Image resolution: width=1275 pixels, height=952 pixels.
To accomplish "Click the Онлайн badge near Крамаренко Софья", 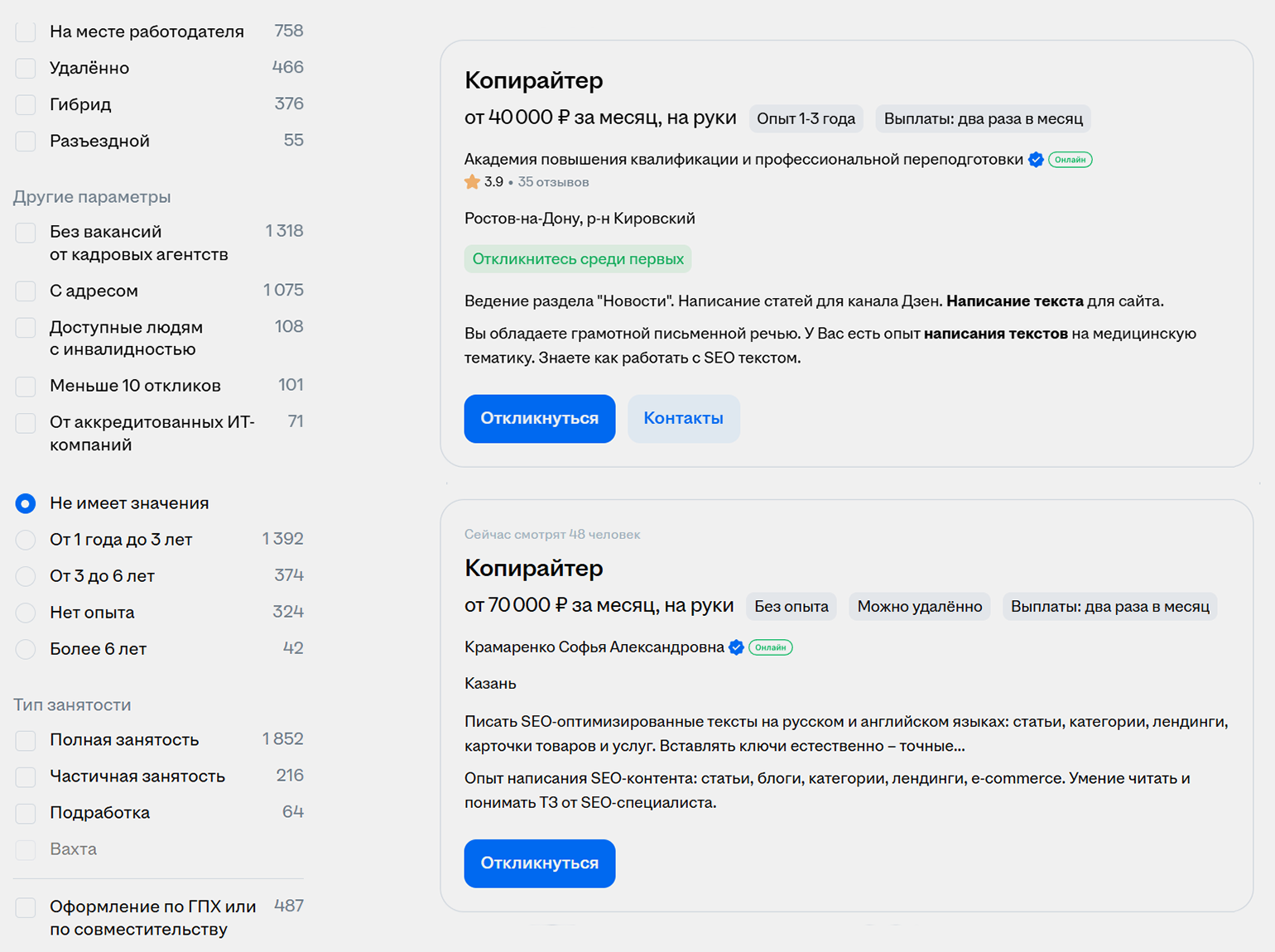I will (770, 647).
